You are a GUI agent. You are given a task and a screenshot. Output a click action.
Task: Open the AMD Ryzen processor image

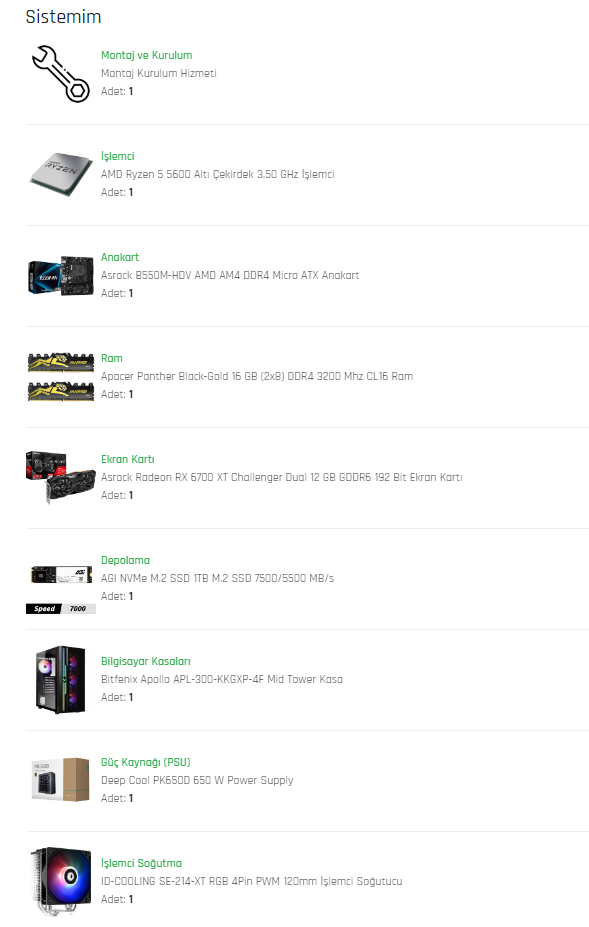62,174
